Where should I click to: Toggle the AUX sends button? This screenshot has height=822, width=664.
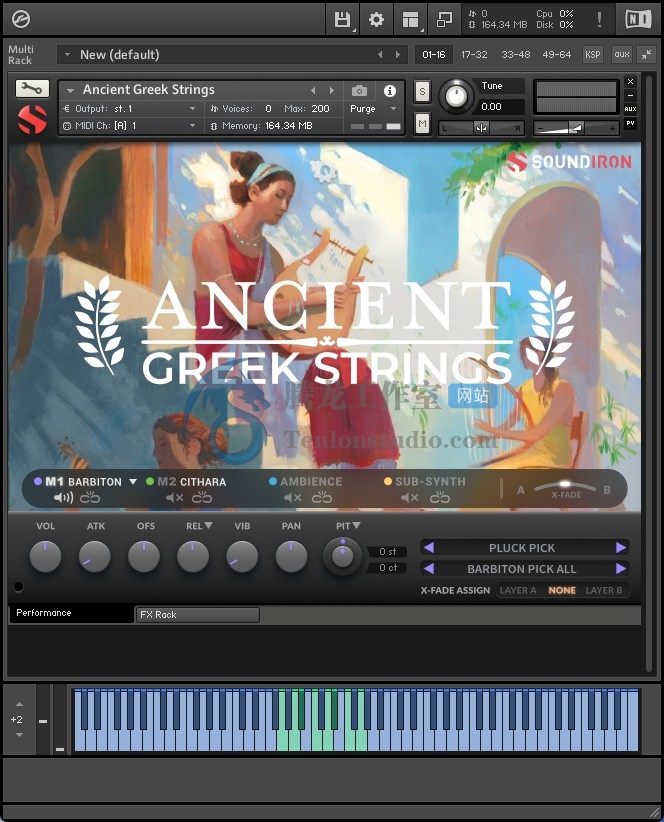tap(630, 109)
